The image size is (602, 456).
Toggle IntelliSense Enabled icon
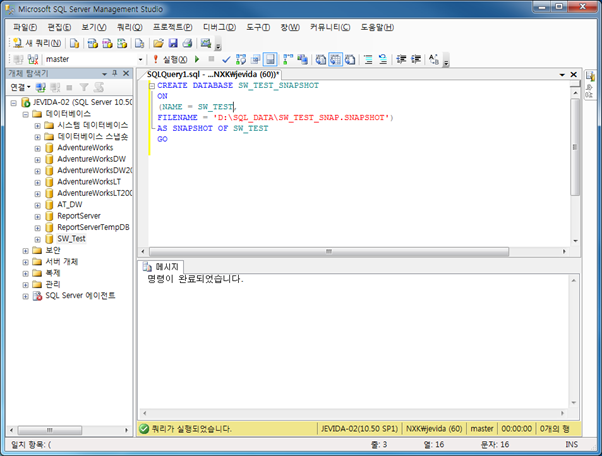pos(270,59)
